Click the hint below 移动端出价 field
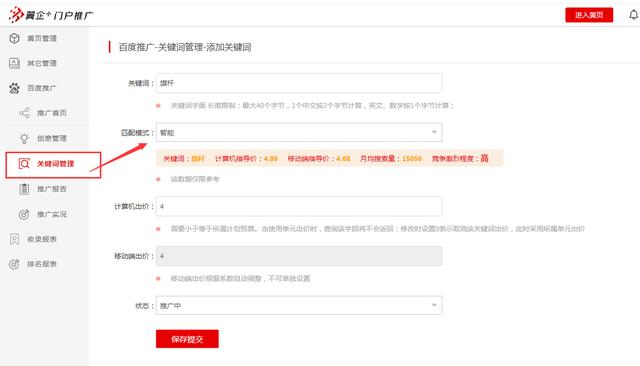The width and height of the screenshot is (640, 366). click(240, 279)
